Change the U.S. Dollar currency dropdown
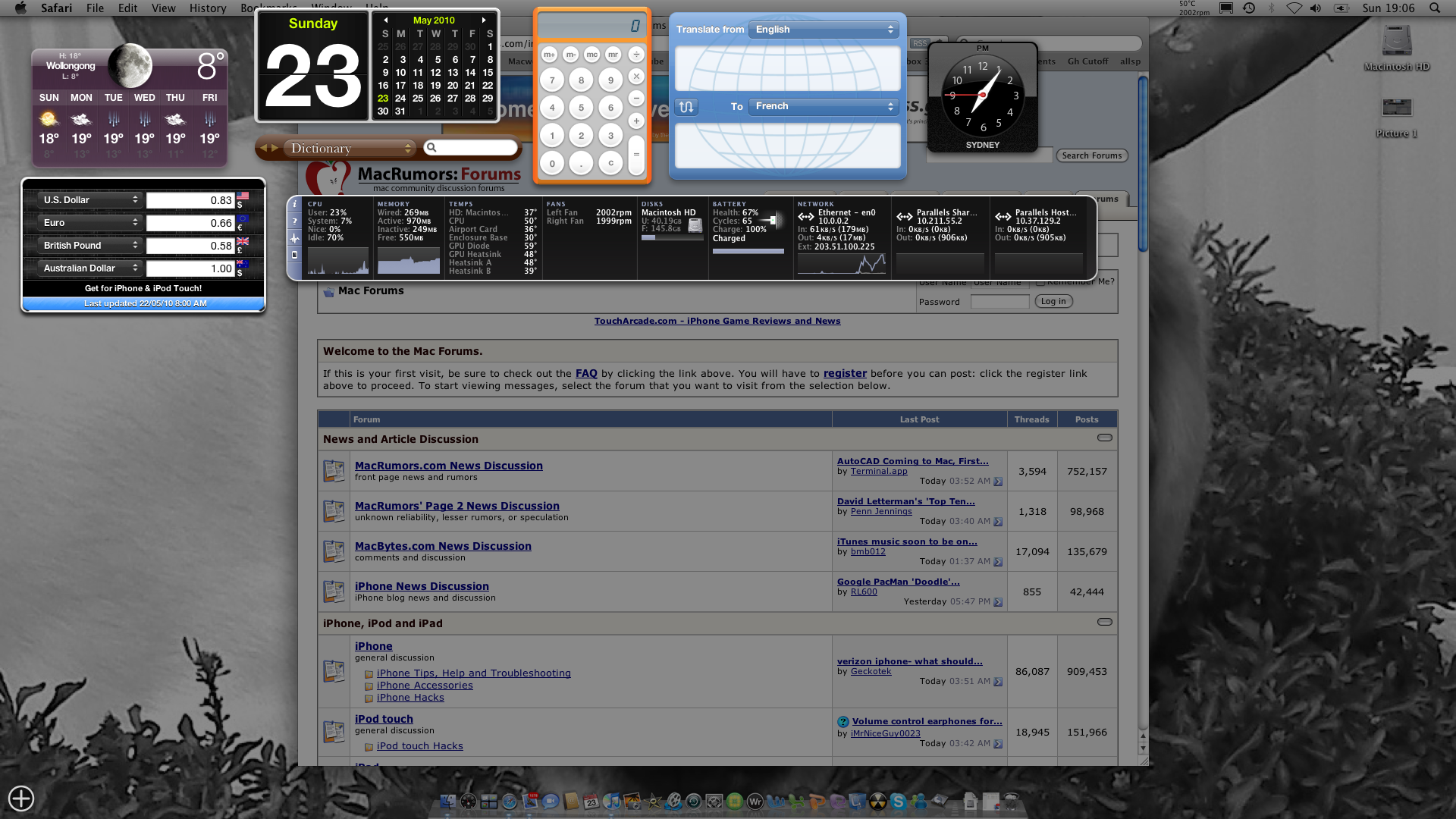Viewport: 1456px width, 819px height. pyautogui.click(x=90, y=200)
